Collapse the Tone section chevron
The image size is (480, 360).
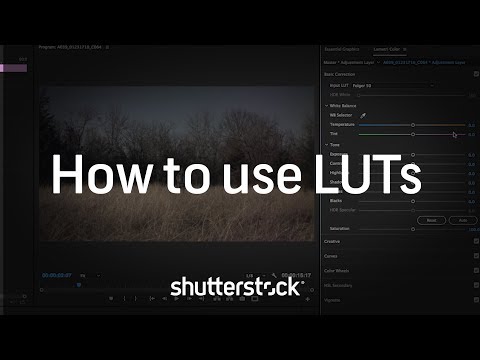coord(327,145)
